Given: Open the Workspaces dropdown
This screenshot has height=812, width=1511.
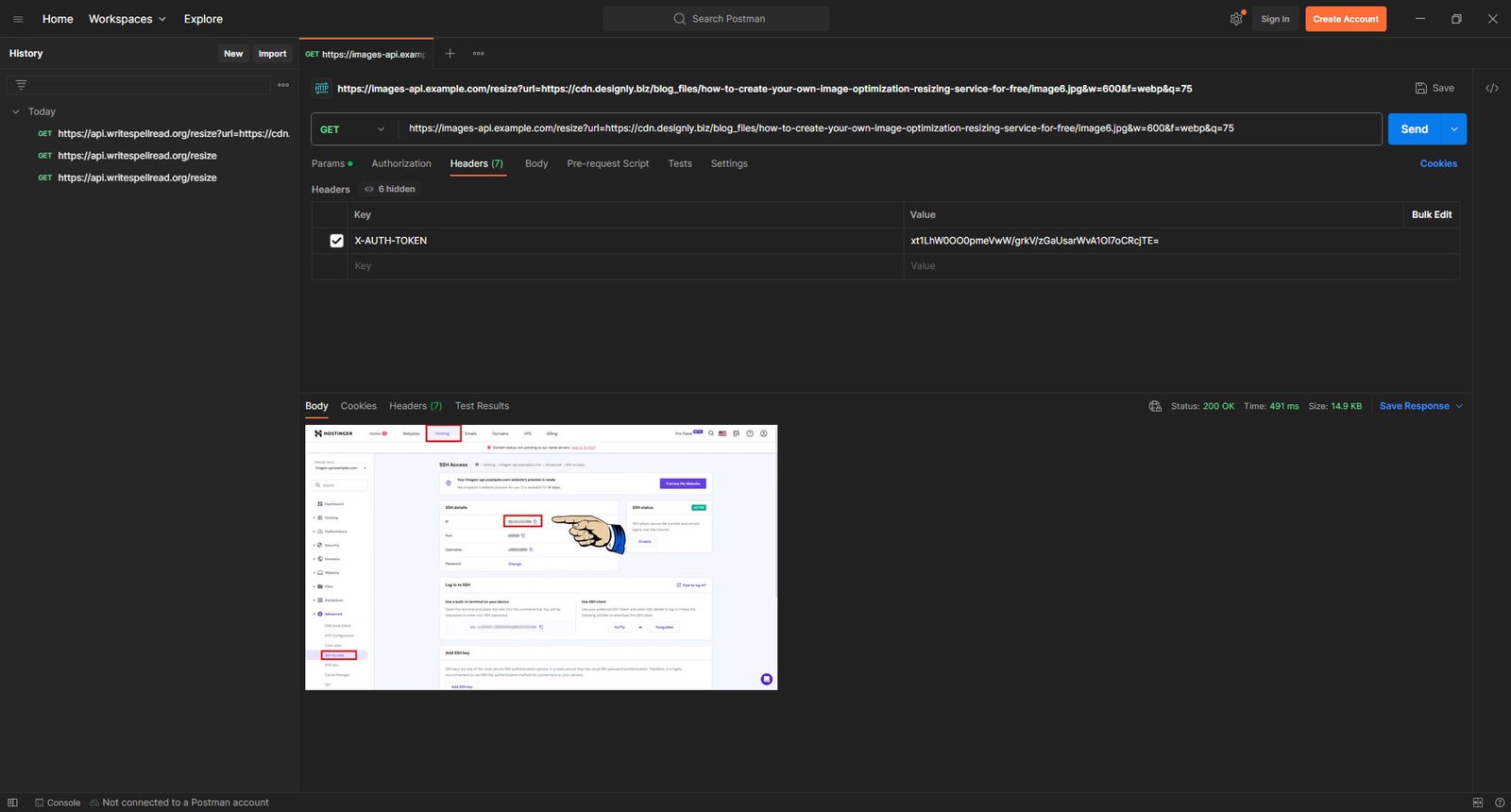Looking at the screenshot, I should tap(127, 19).
